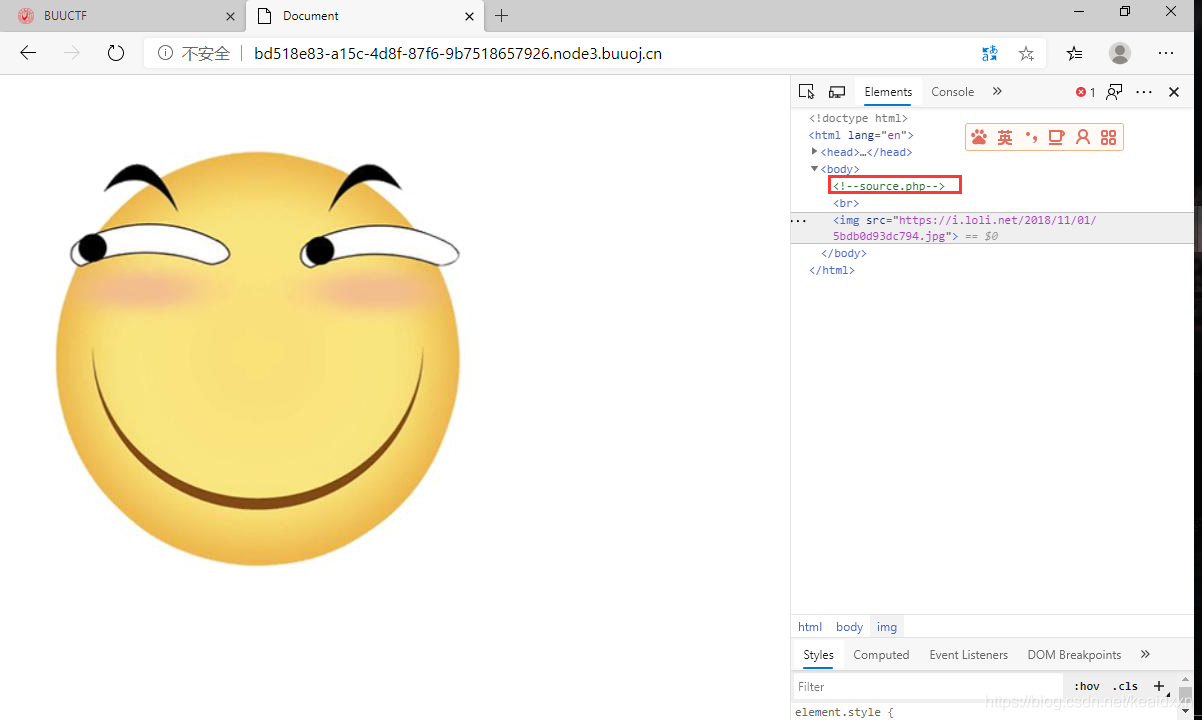The width and height of the screenshot is (1202, 720).
Task: Collapse the body element node
Action: 814,169
